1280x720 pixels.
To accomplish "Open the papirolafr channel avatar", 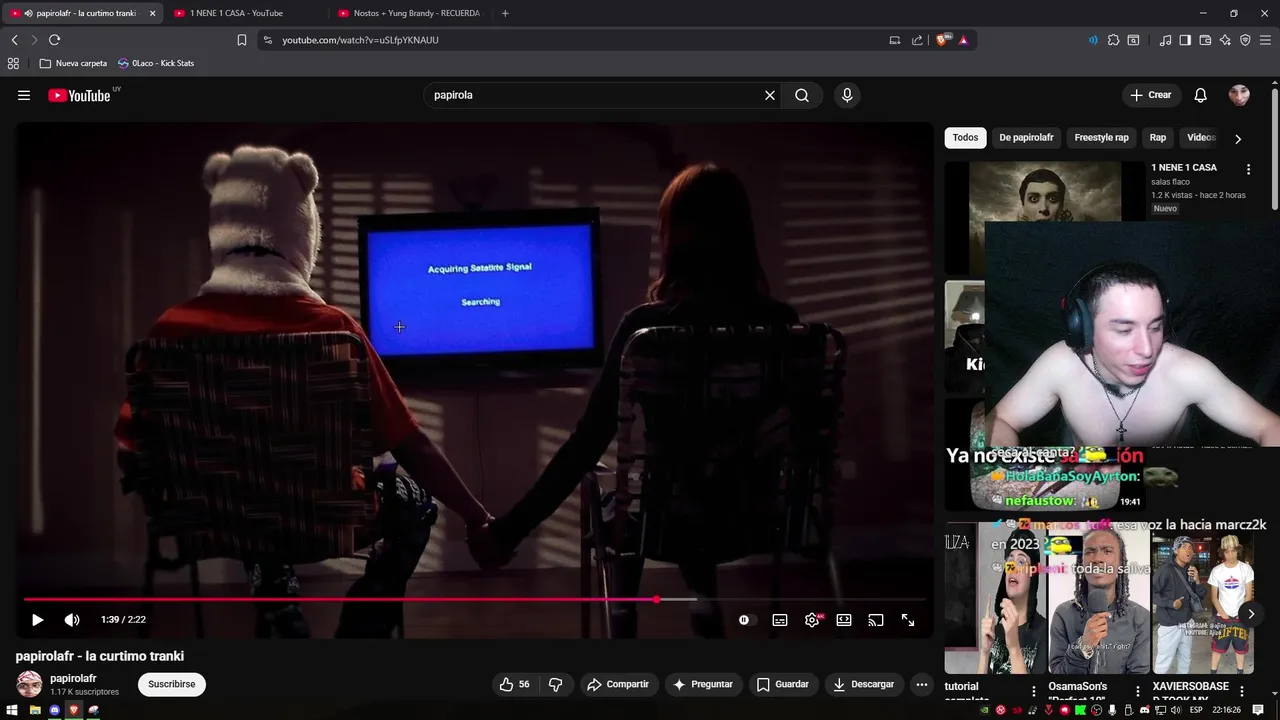I will (x=30, y=684).
